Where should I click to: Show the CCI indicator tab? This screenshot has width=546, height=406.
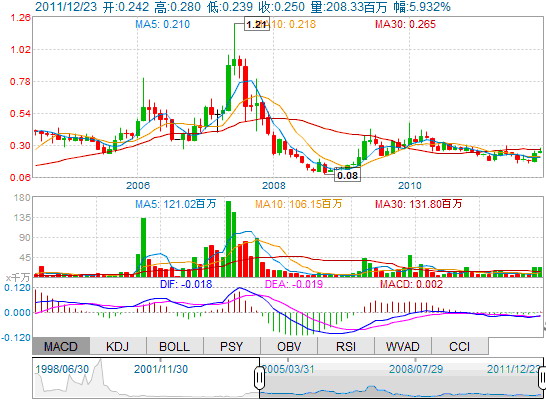(460, 346)
